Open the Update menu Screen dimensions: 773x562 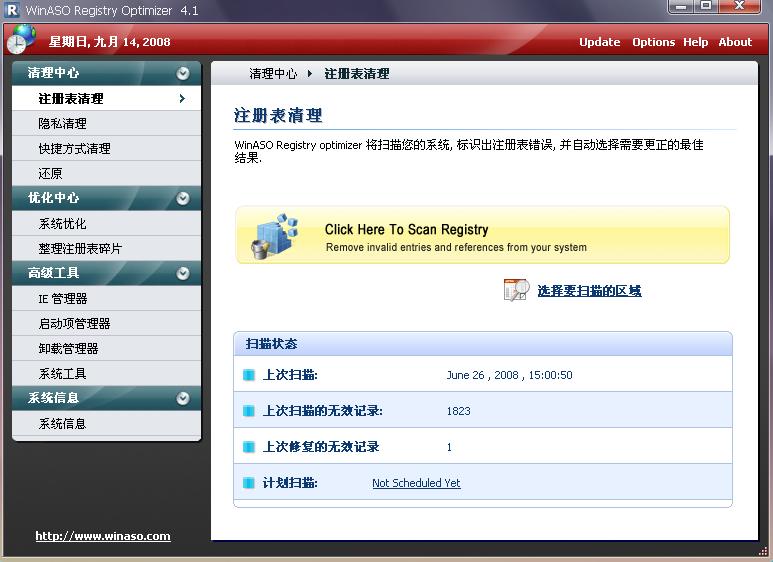pyautogui.click(x=599, y=42)
